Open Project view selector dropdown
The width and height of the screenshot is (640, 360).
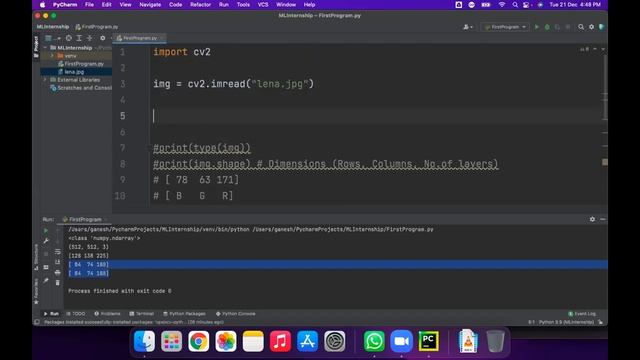click(52, 38)
